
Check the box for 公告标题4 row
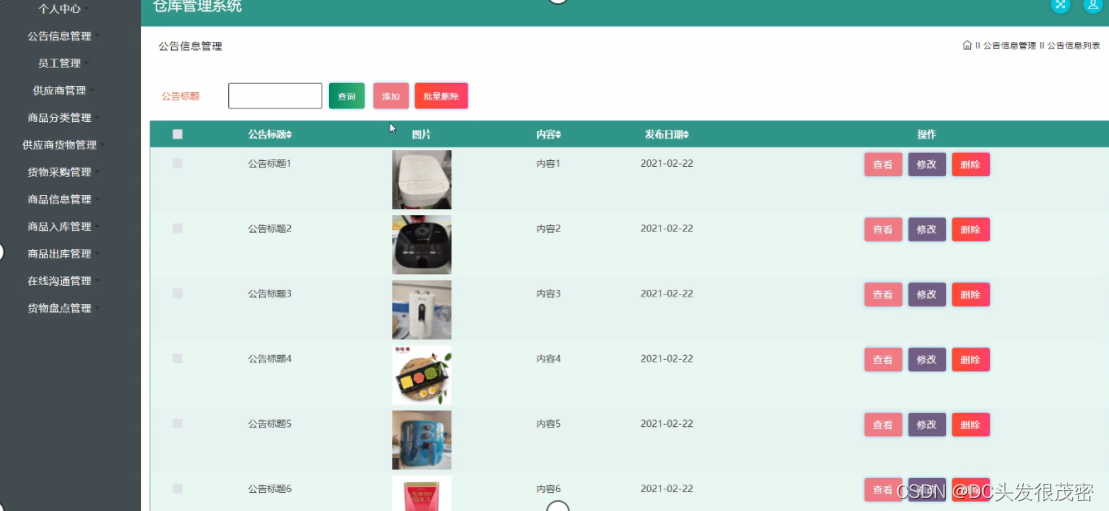point(178,359)
